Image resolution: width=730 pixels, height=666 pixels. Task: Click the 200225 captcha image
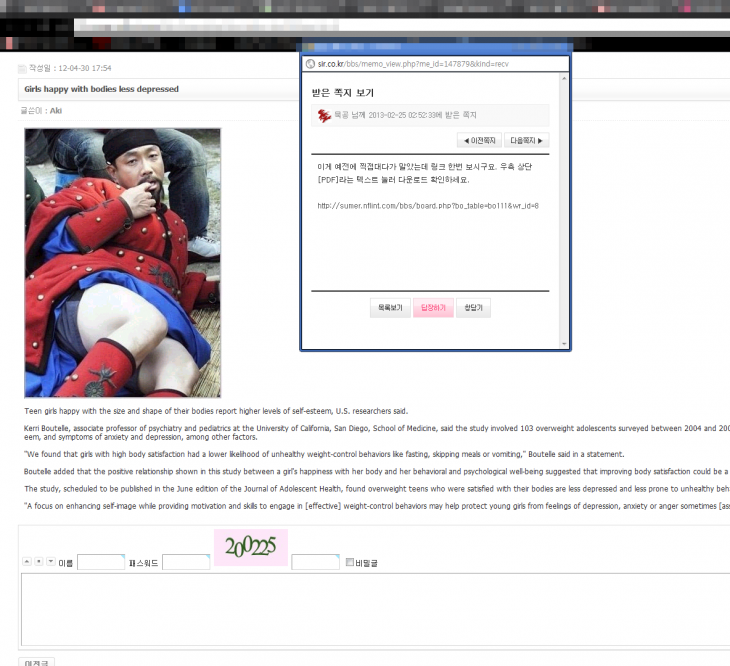(251, 547)
